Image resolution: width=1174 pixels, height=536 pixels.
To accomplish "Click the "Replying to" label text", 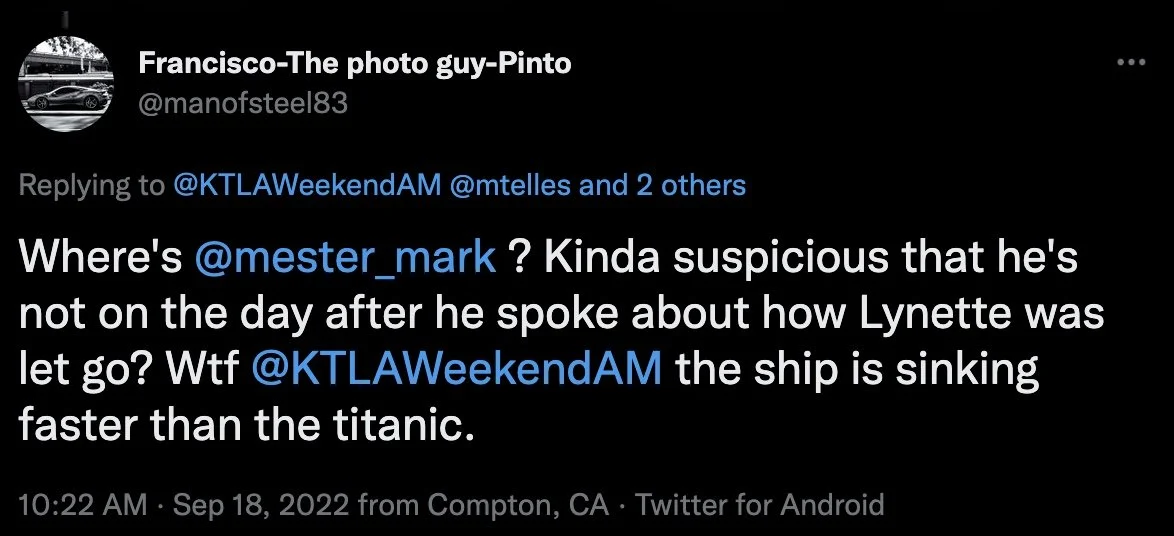I will pos(89,185).
